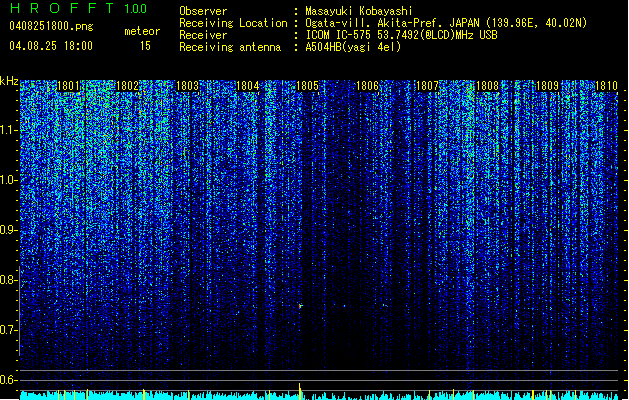The height and width of the screenshot is (400, 629).
Task: Click the 1.1 kHz axis label
Action: (x=9, y=130)
